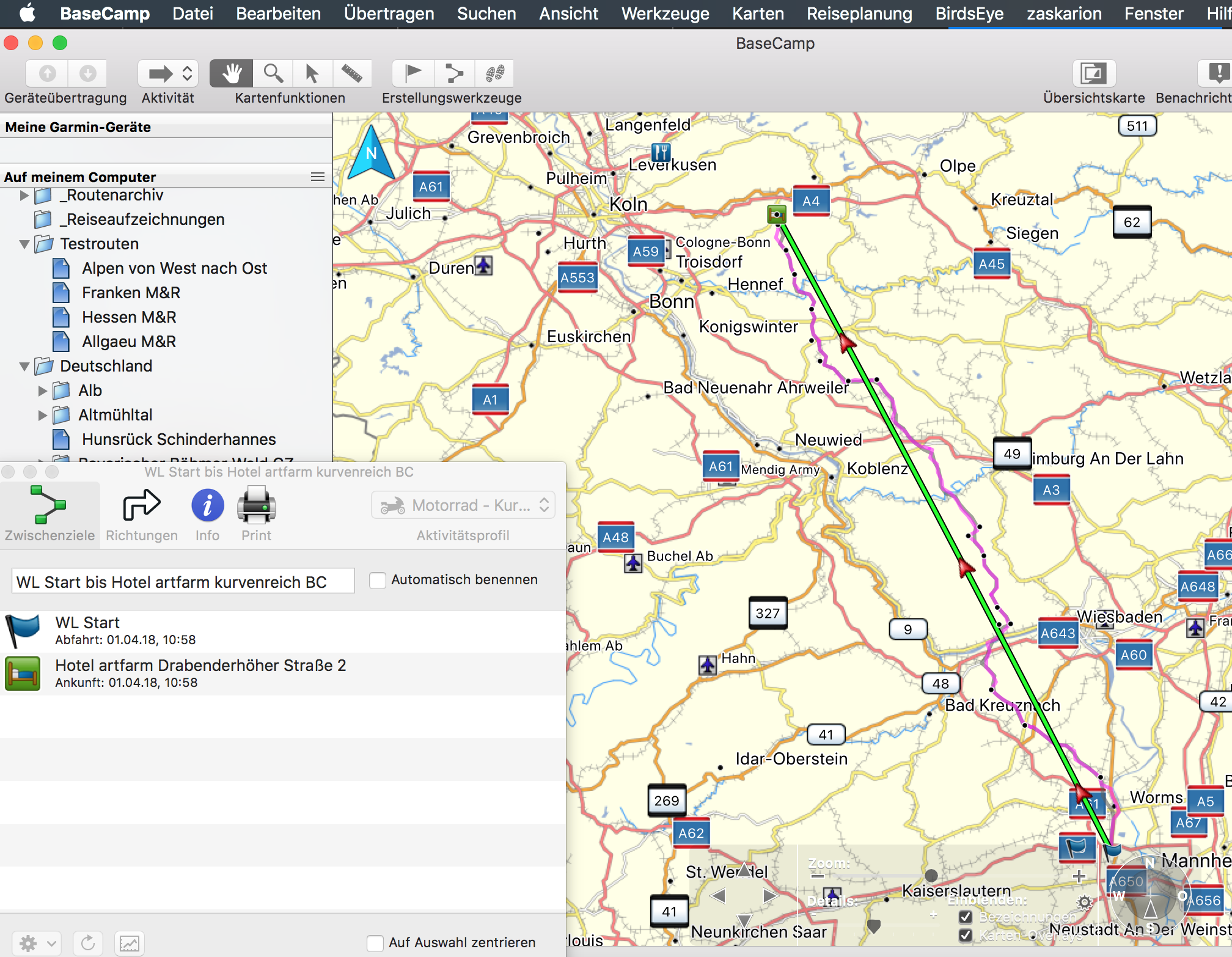Screen dimensions: 1232x957
Task: Select the new route creation tool
Action: (x=454, y=74)
